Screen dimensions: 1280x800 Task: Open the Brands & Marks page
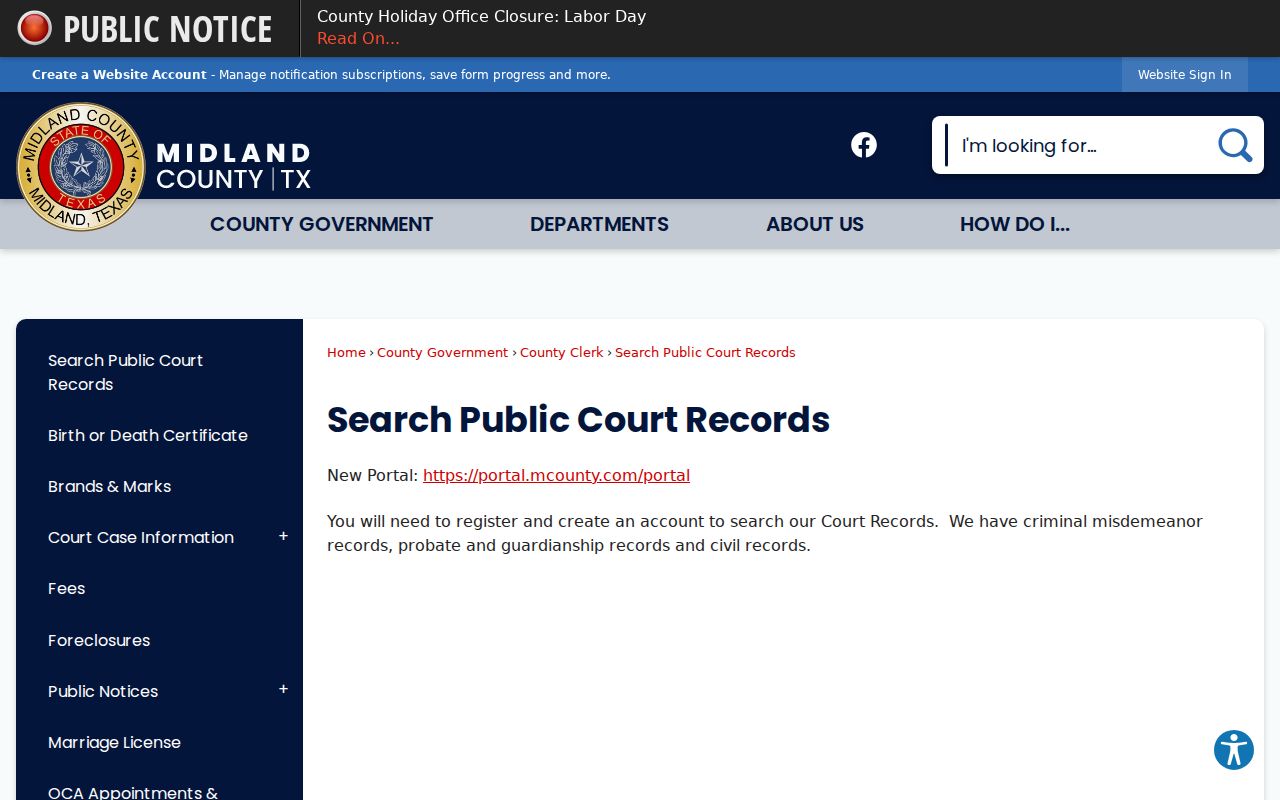(x=110, y=486)
